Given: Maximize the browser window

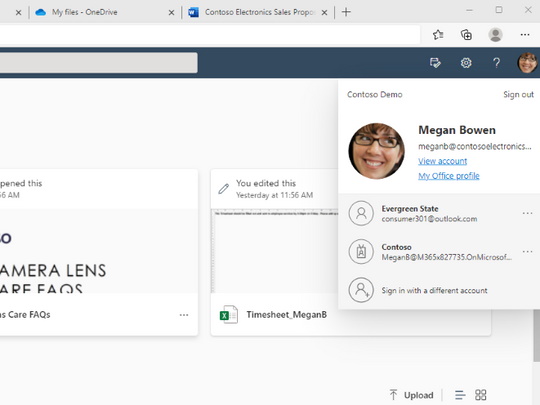Looking at the screenshot, I should coord(499,10).
